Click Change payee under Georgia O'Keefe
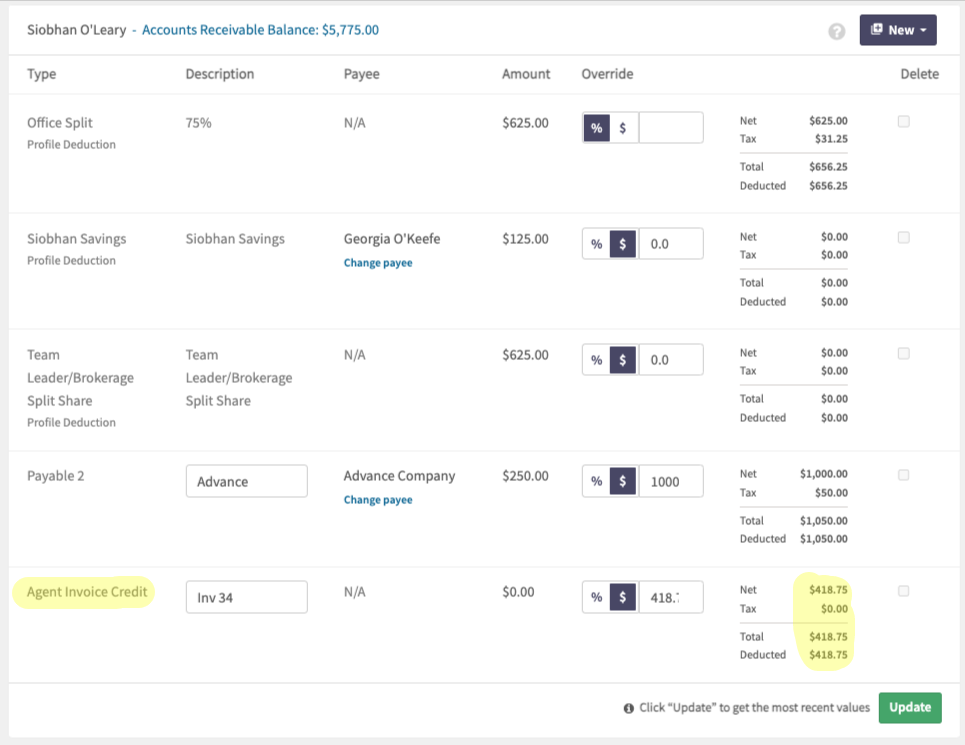Viewport: 965px width, 745px height. pos(378,263)
